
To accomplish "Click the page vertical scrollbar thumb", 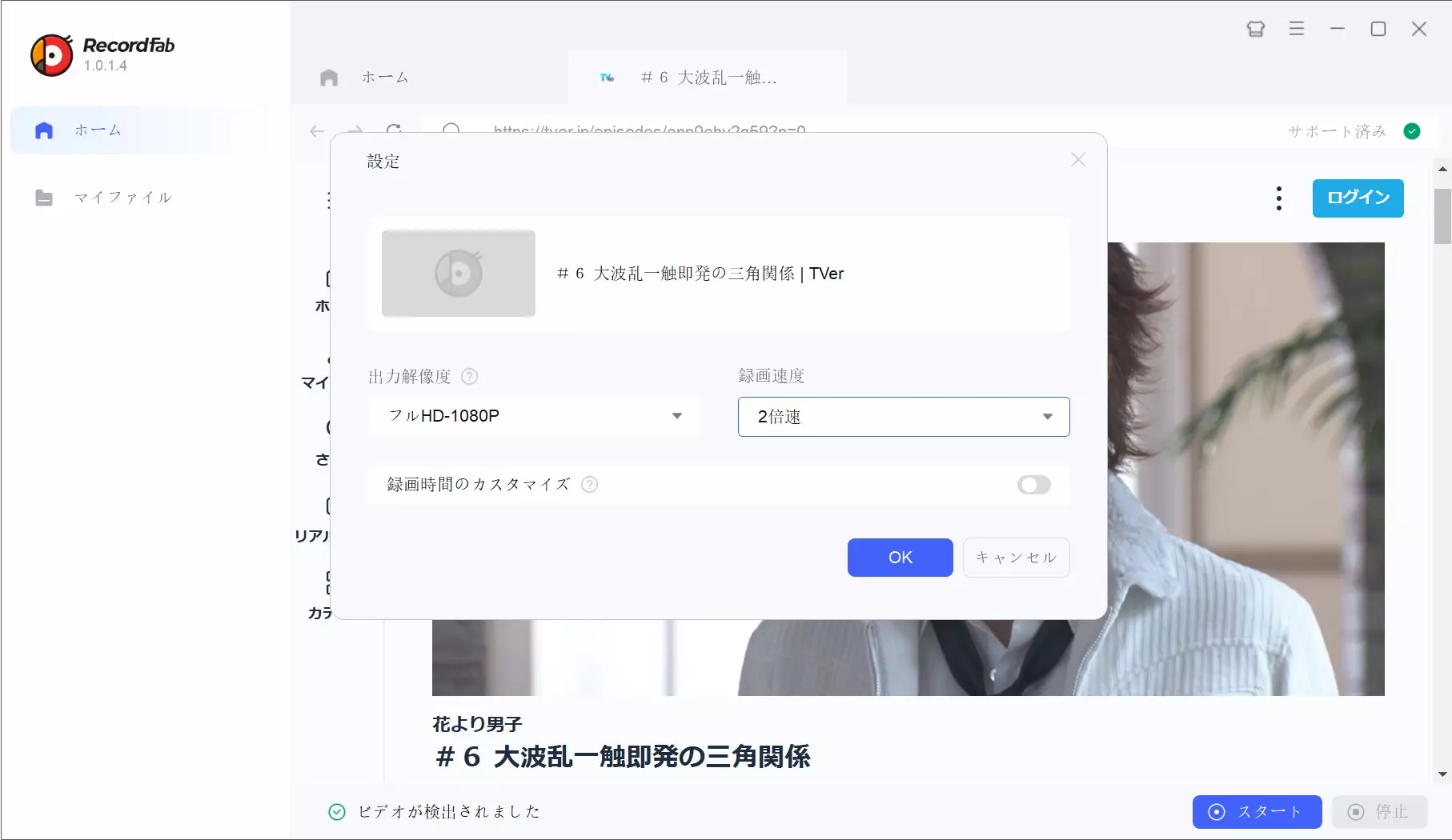I will 1442,216.
